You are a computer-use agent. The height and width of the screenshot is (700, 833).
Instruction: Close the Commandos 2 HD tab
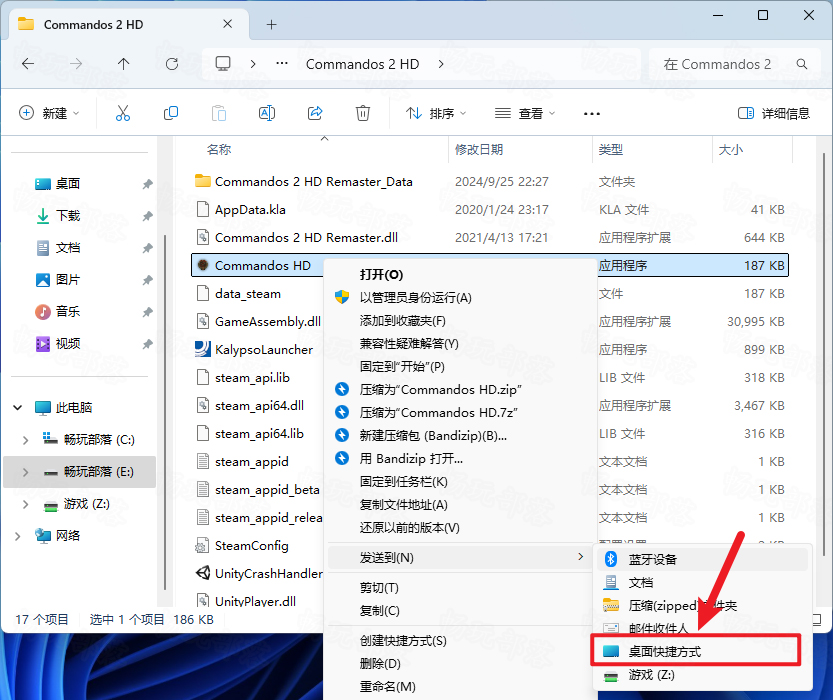227,24
